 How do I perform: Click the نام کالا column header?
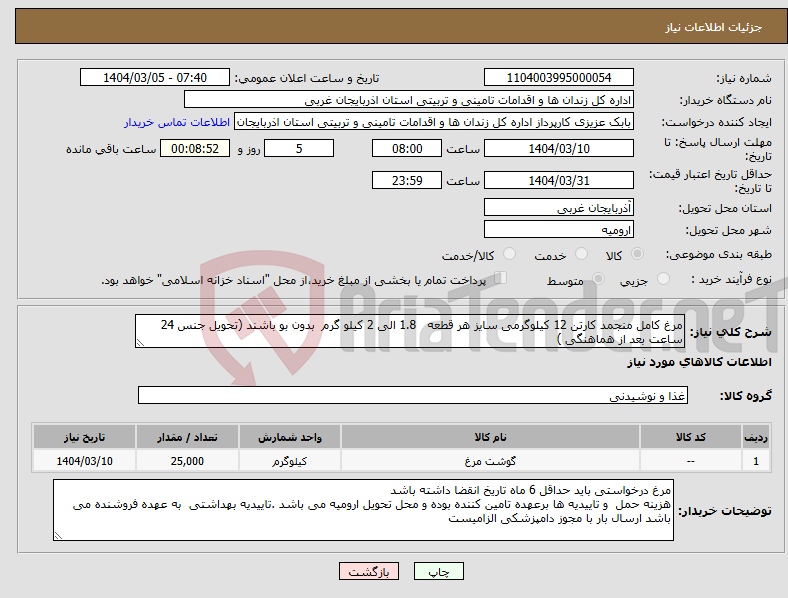tap(490, 437)
